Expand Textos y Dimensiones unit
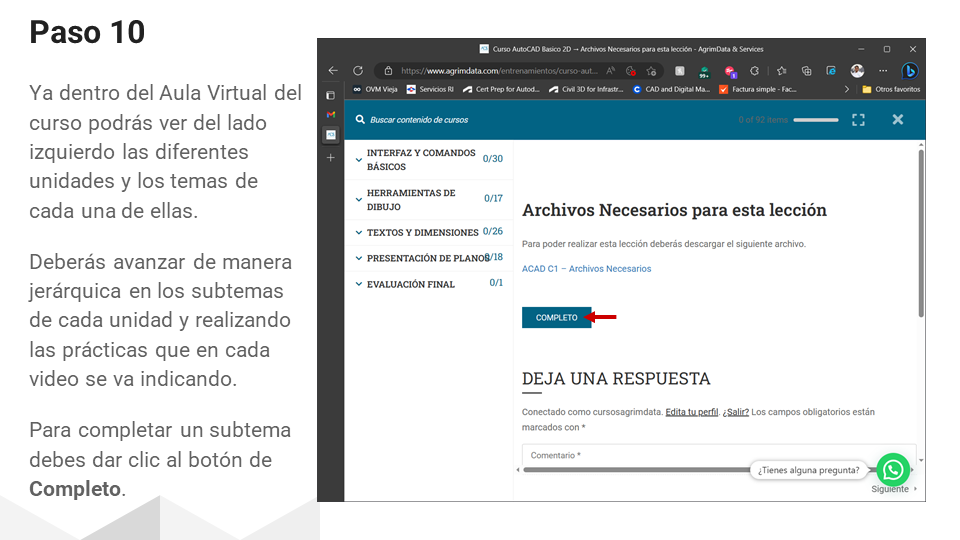Image resolution: width=960 pixels, height=540 pixels. [430, 232]
